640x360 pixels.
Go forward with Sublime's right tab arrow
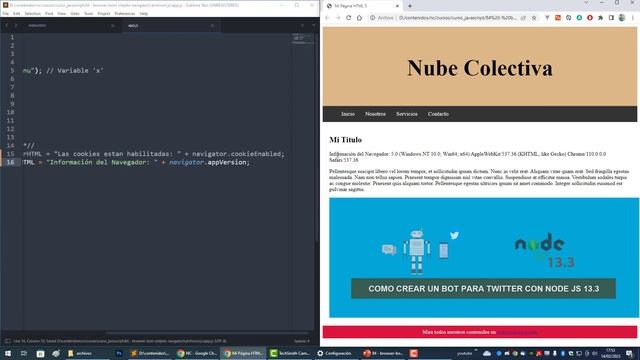click(16, 25)
